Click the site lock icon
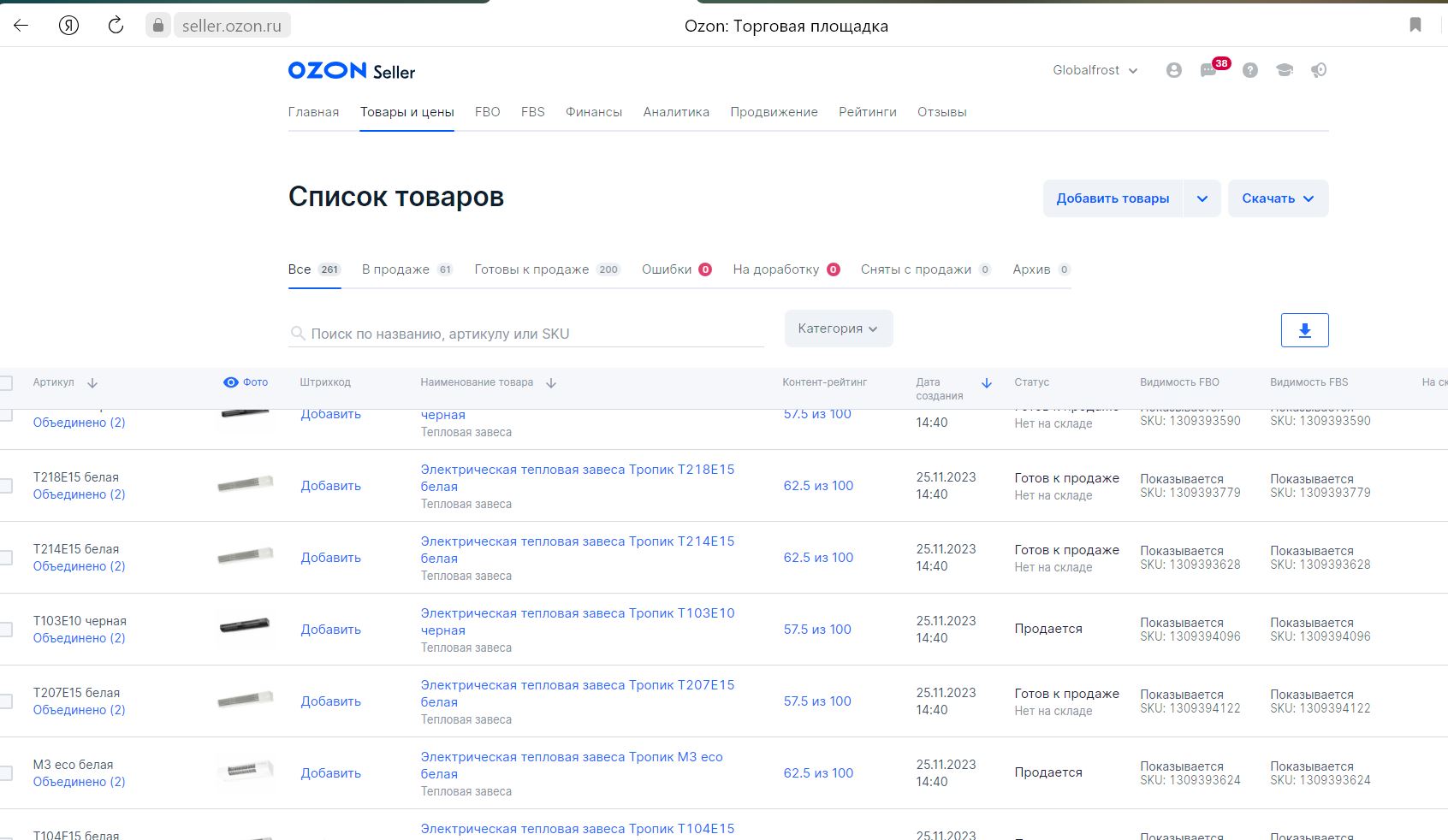Screen dimensions: 1448x840 coord(157,26)
